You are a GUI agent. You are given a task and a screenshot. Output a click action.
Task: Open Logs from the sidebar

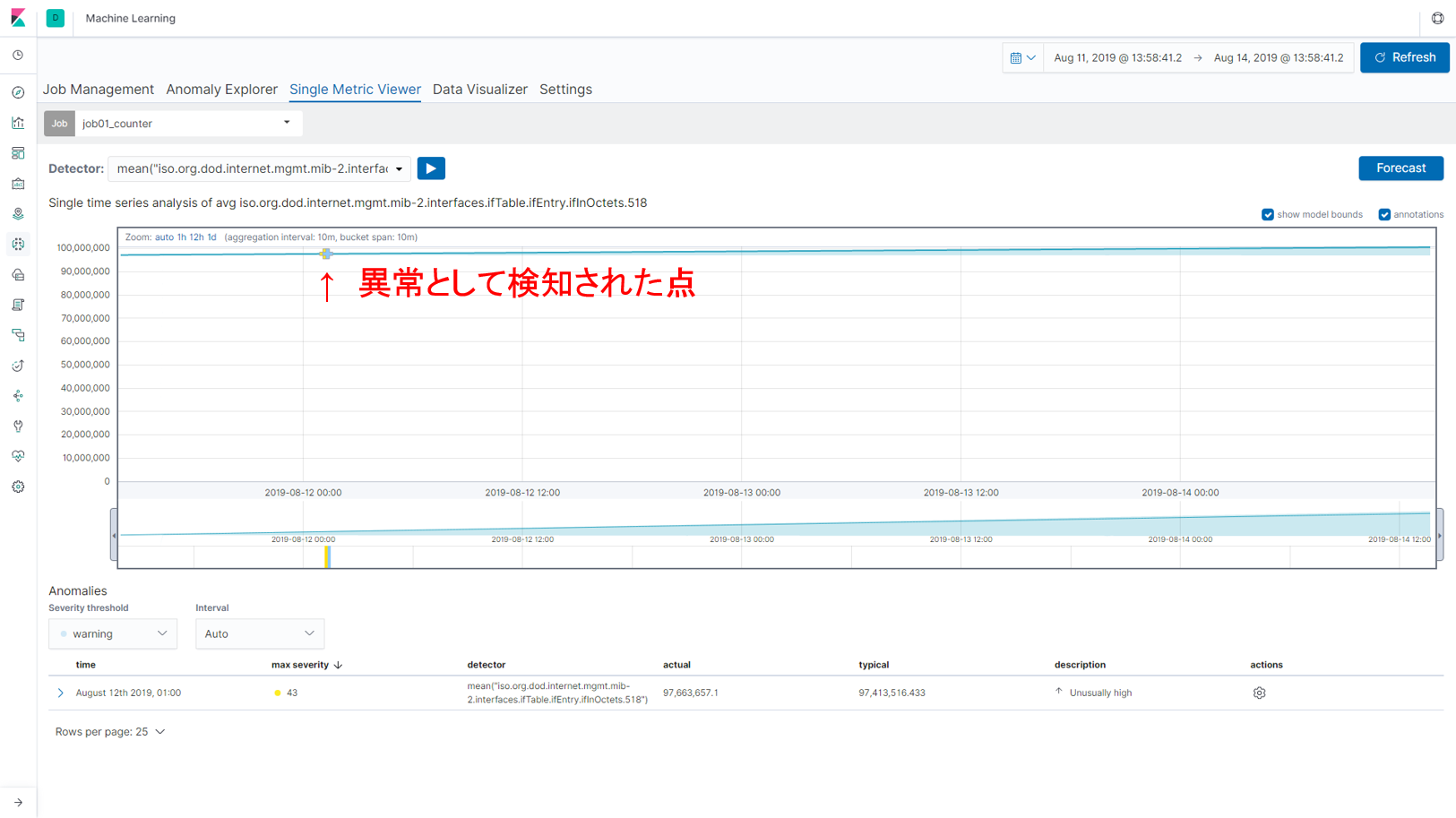point(18,305)
